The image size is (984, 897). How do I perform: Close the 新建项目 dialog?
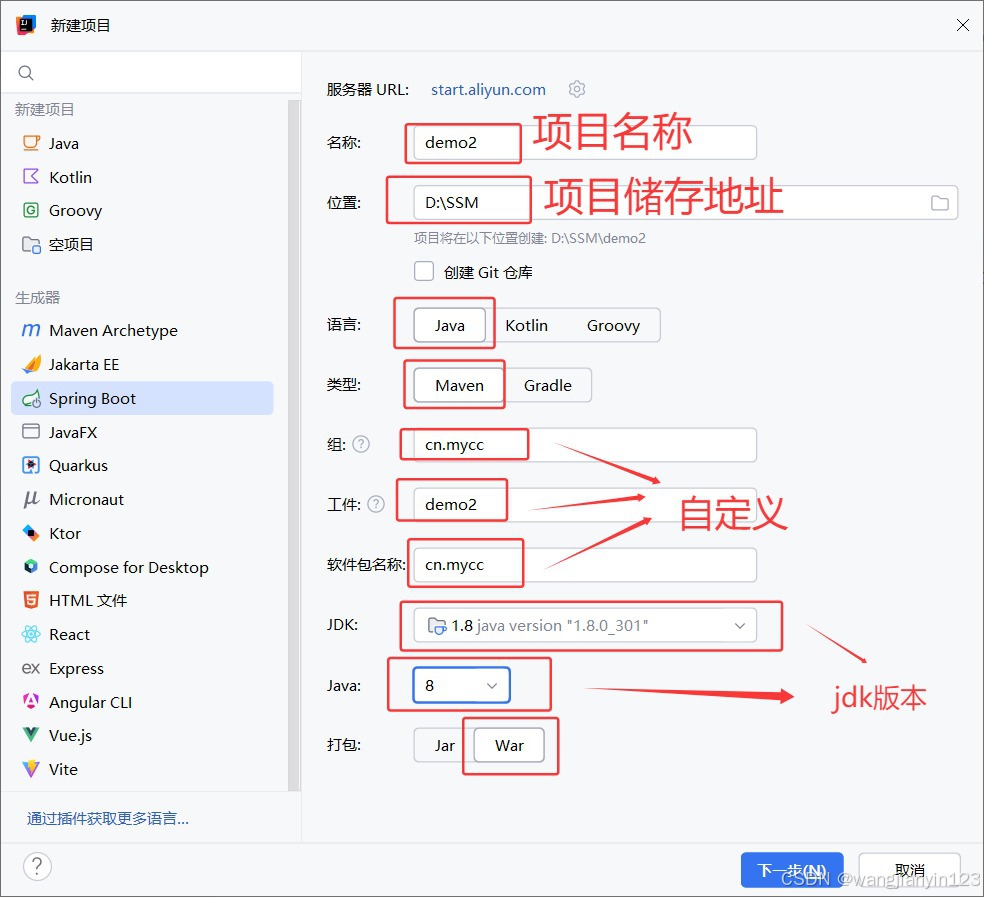pos(963,24)
